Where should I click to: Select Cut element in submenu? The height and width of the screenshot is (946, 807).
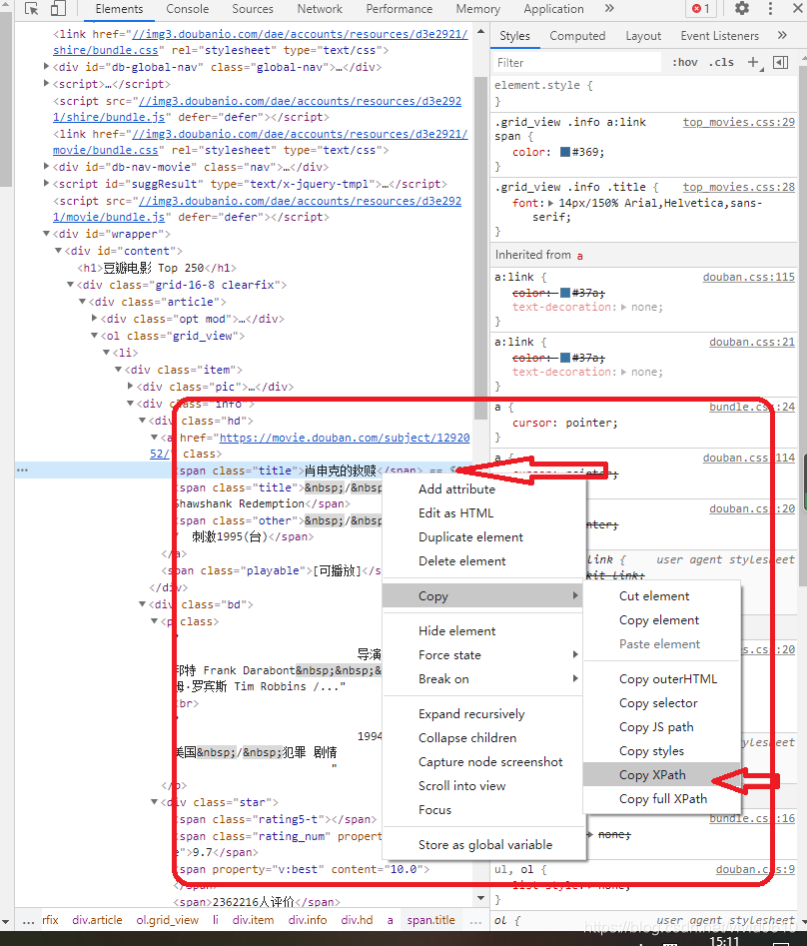pyautogui.click(x=654, y=596)
